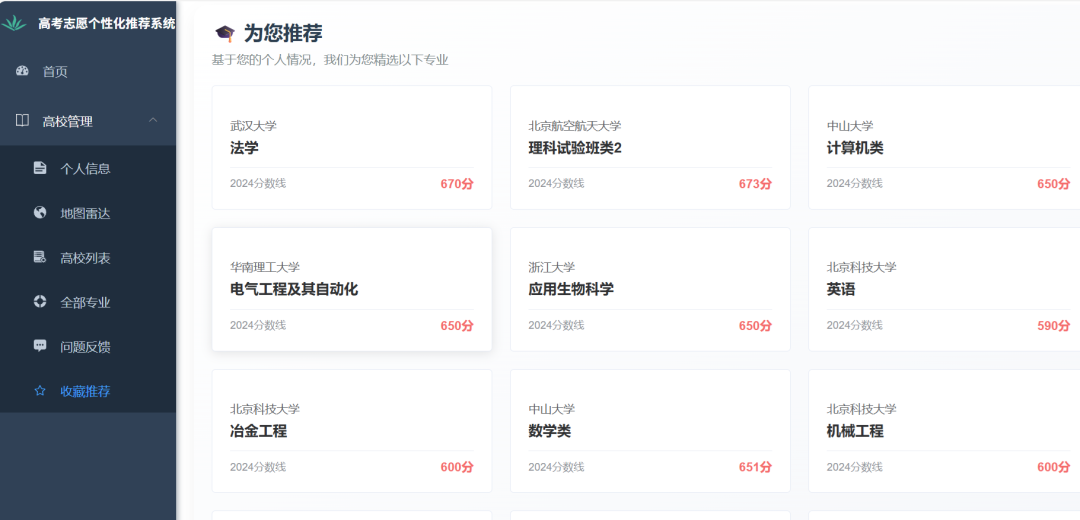This screenshot has height=520, width=1080.
Task: Open the 中山大学 数学类 card
Action: click(650, 431)
